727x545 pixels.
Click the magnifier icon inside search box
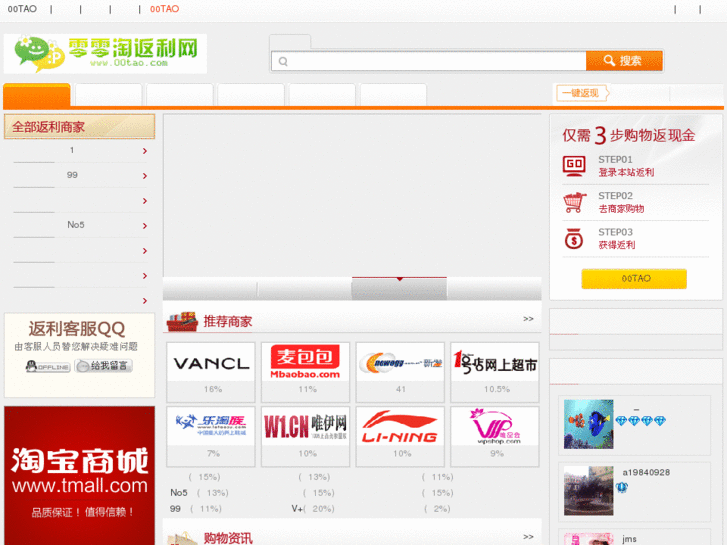coord(283,61)
